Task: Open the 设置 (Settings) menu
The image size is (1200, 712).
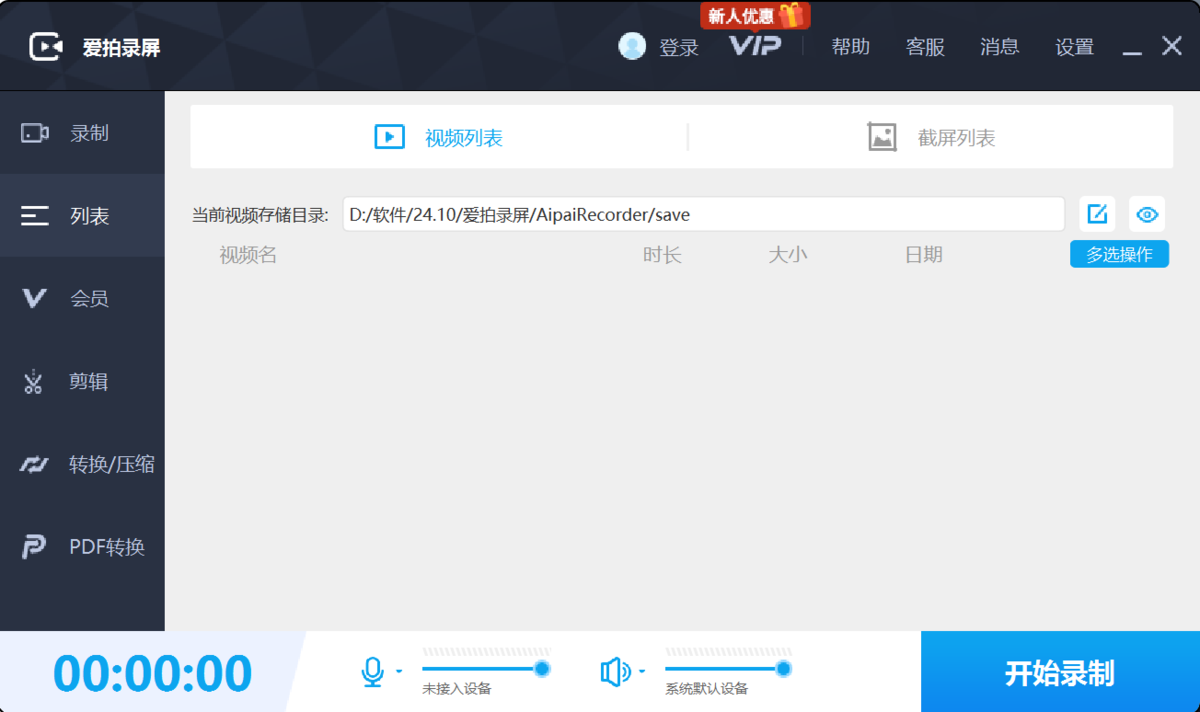Action: click(1074, 47)
